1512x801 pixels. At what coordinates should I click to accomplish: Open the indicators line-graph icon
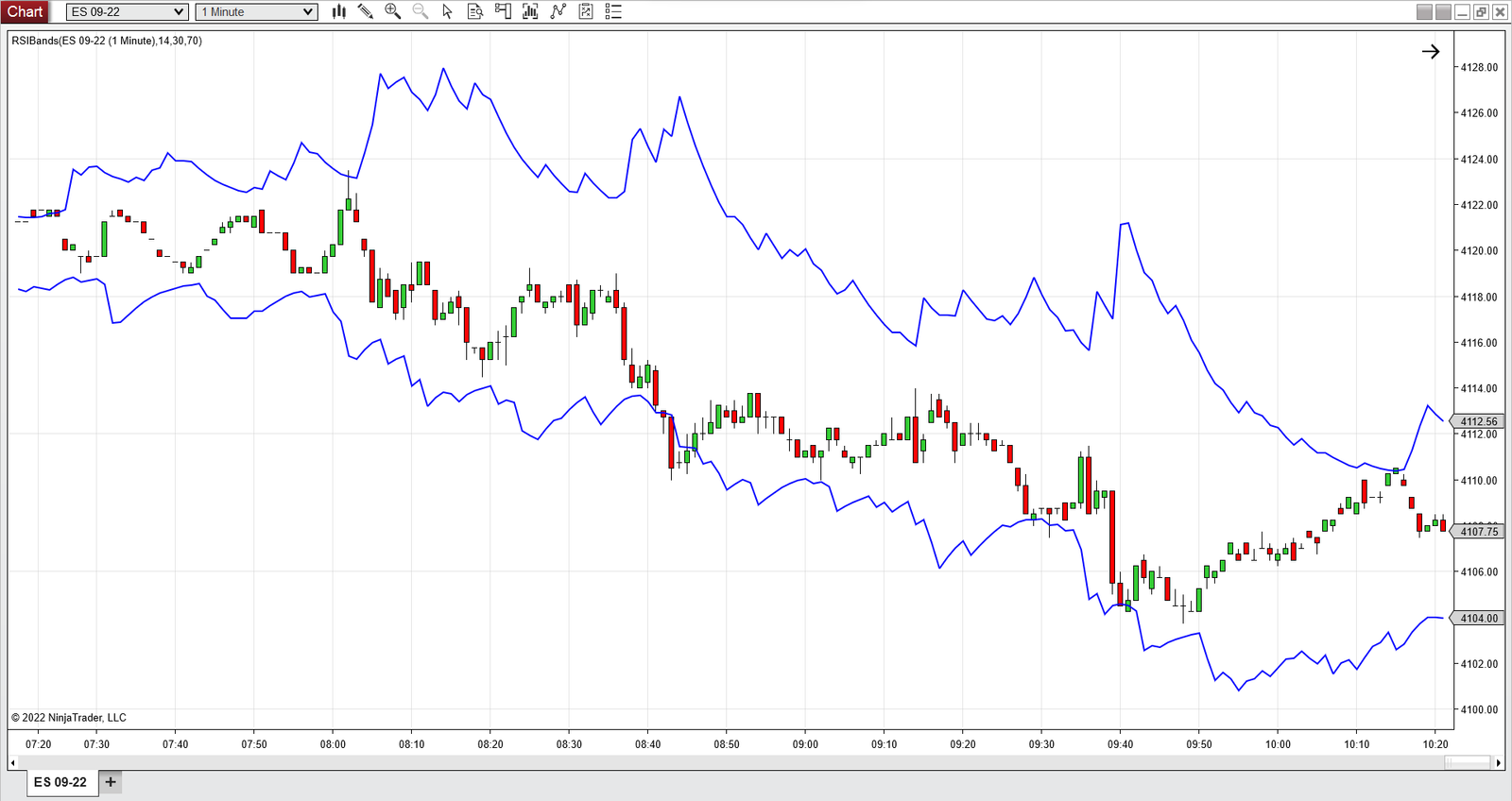coord(558,11)
